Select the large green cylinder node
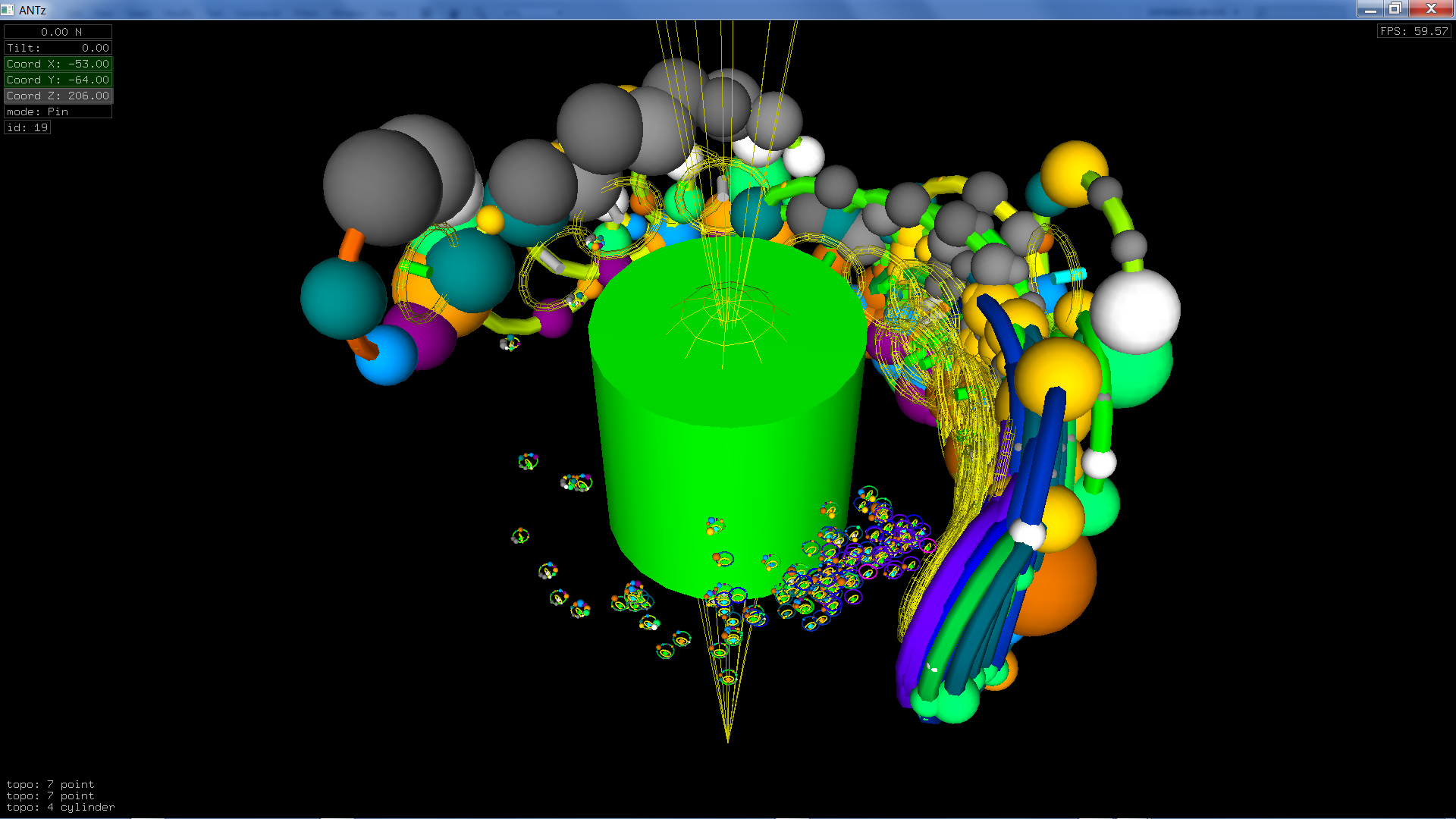Screen dimensions: 1456x819 click(728, 455)
